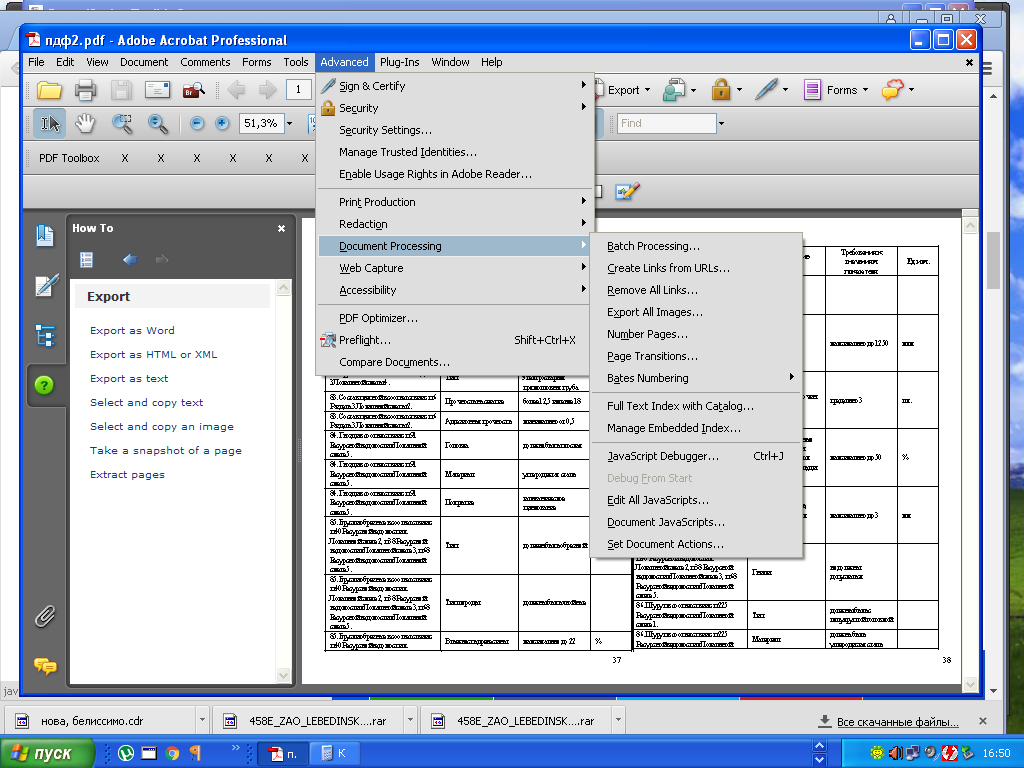This screenshot has width=1024, height=768.
Task: Click the Open folder toolbar icon
Action: coord(49,89)
